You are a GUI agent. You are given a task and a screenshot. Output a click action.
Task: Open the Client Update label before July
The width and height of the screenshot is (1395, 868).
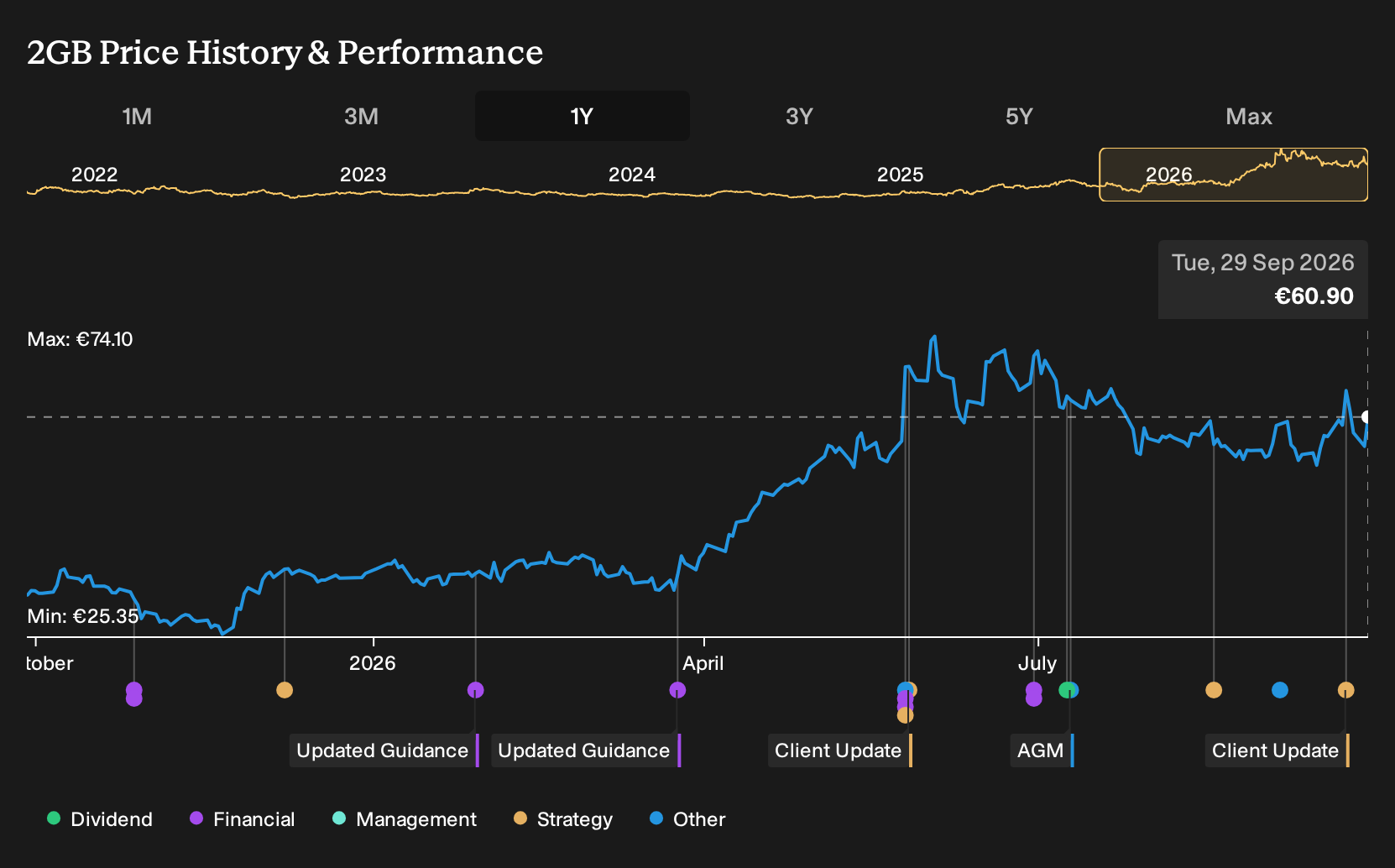coord(840,750)
